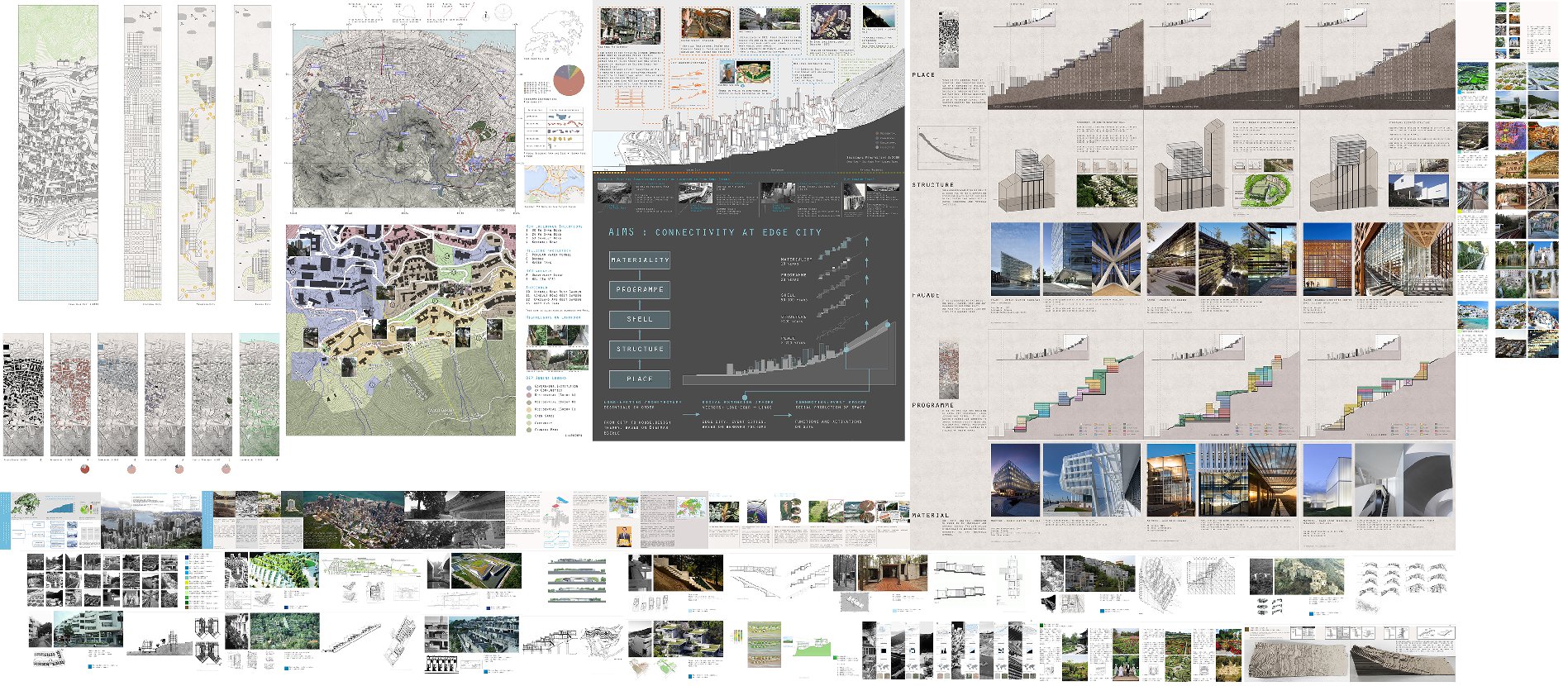
Task: Select the coloured zoning site plan
Action: 401,330
